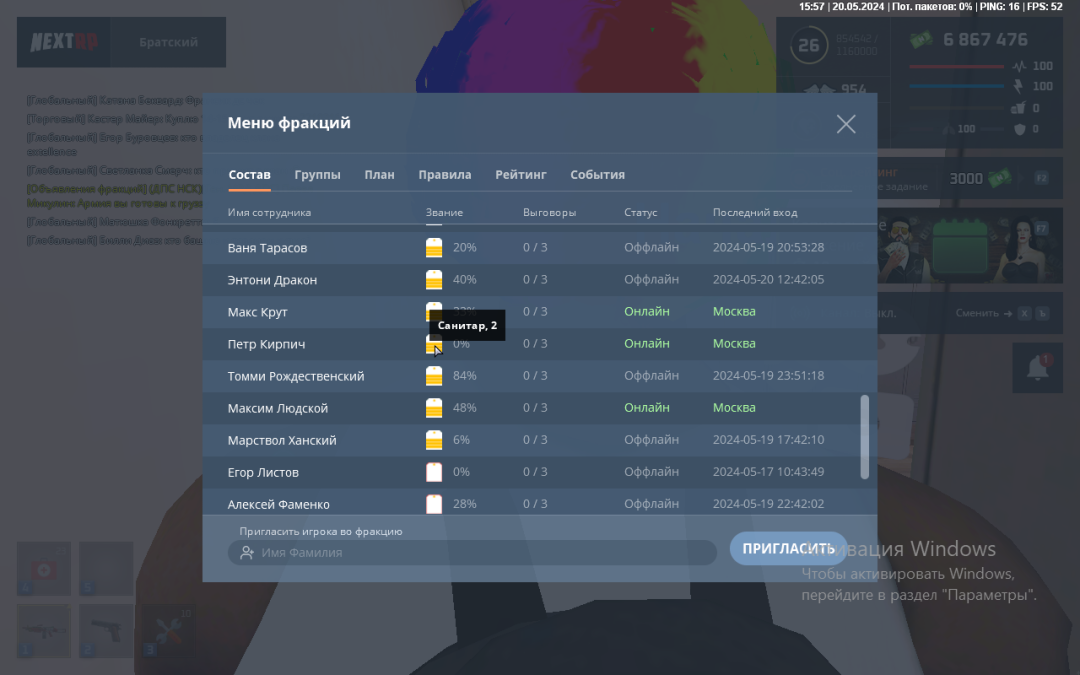Select the Правила tab
The width and height of the screenshot is (1080, 675).
[444, 175]
